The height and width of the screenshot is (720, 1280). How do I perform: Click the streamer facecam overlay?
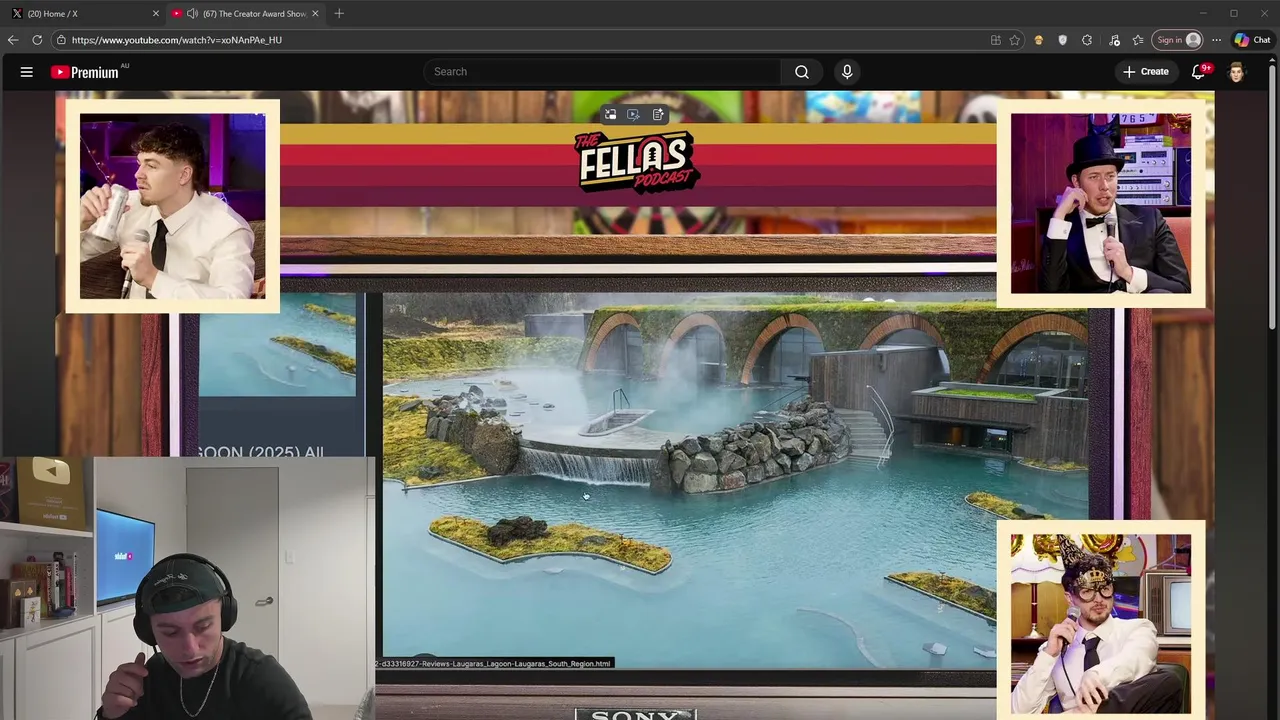tap(187, 588)
